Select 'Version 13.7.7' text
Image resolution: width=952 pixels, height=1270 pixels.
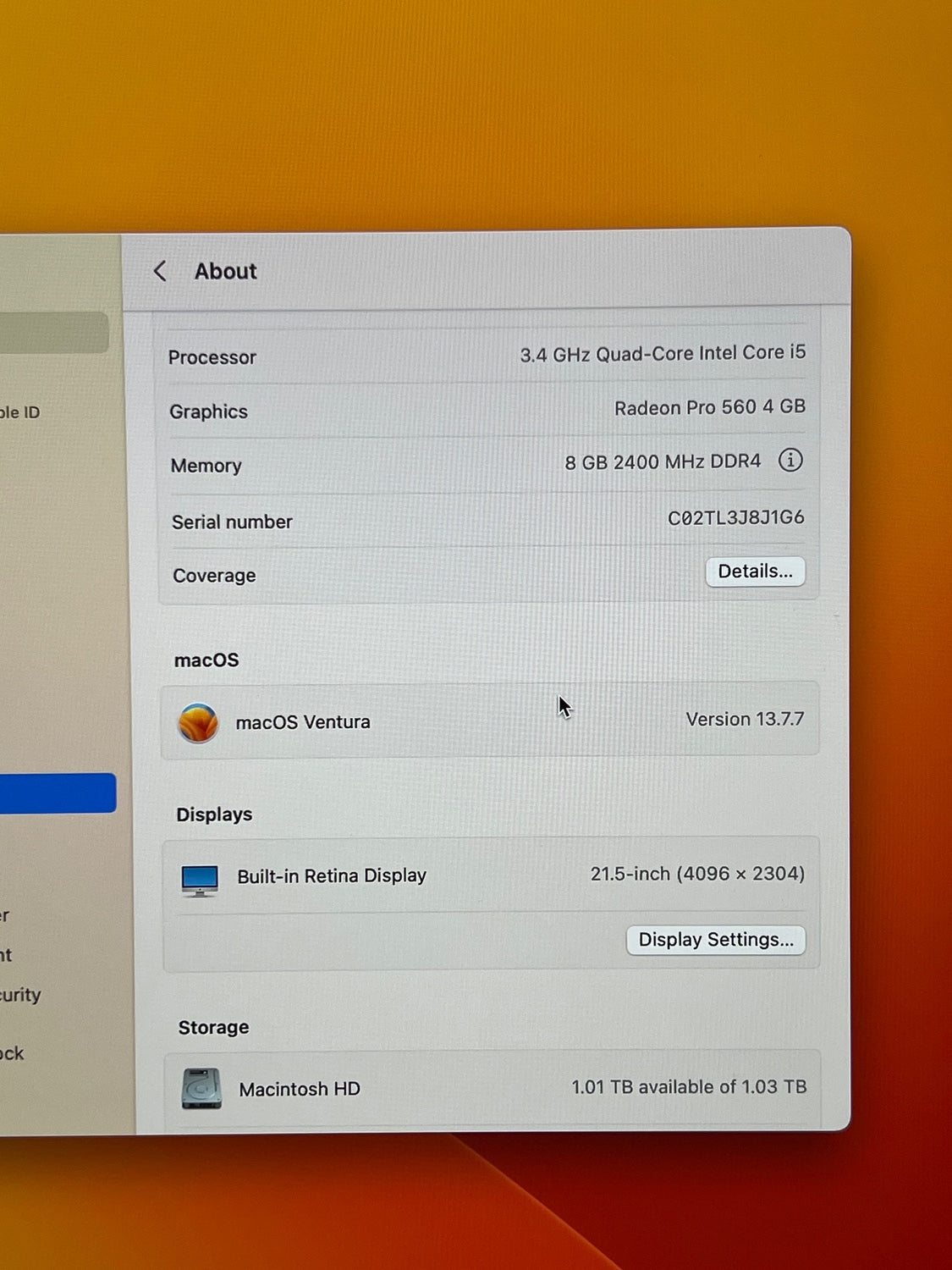pos(745,719)
